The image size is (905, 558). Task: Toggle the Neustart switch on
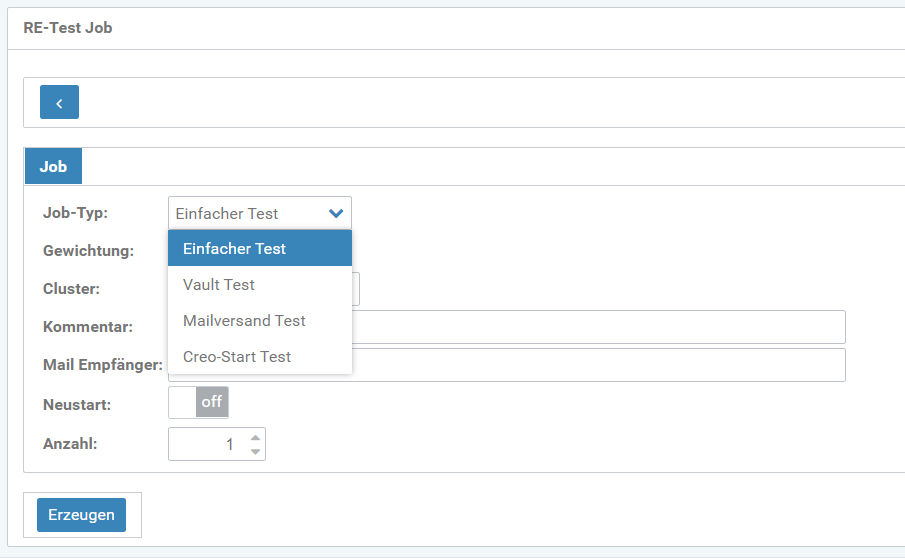pyautogui.click(x=199, y=402)
